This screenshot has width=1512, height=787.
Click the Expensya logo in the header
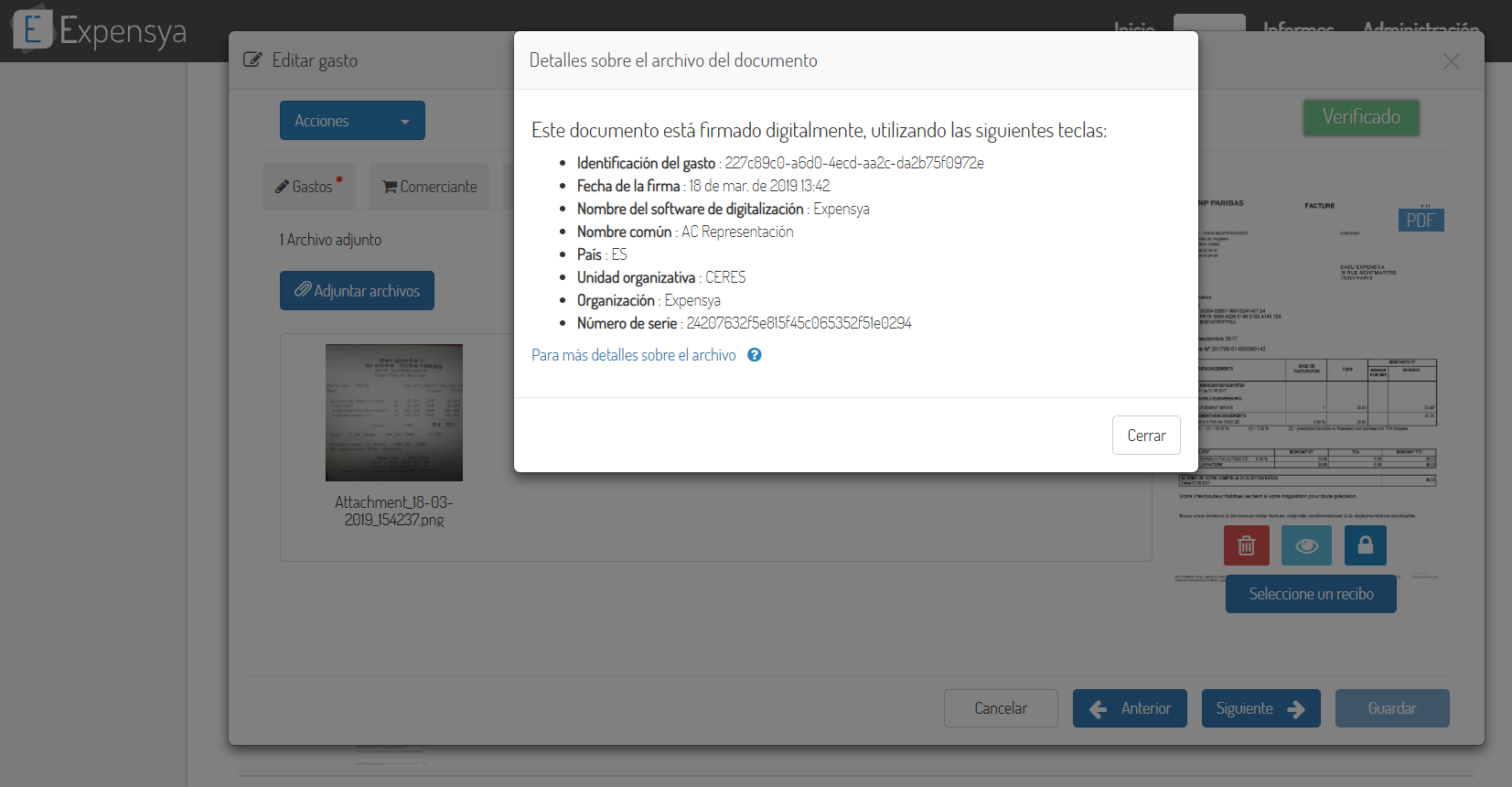tap(99, 31)
